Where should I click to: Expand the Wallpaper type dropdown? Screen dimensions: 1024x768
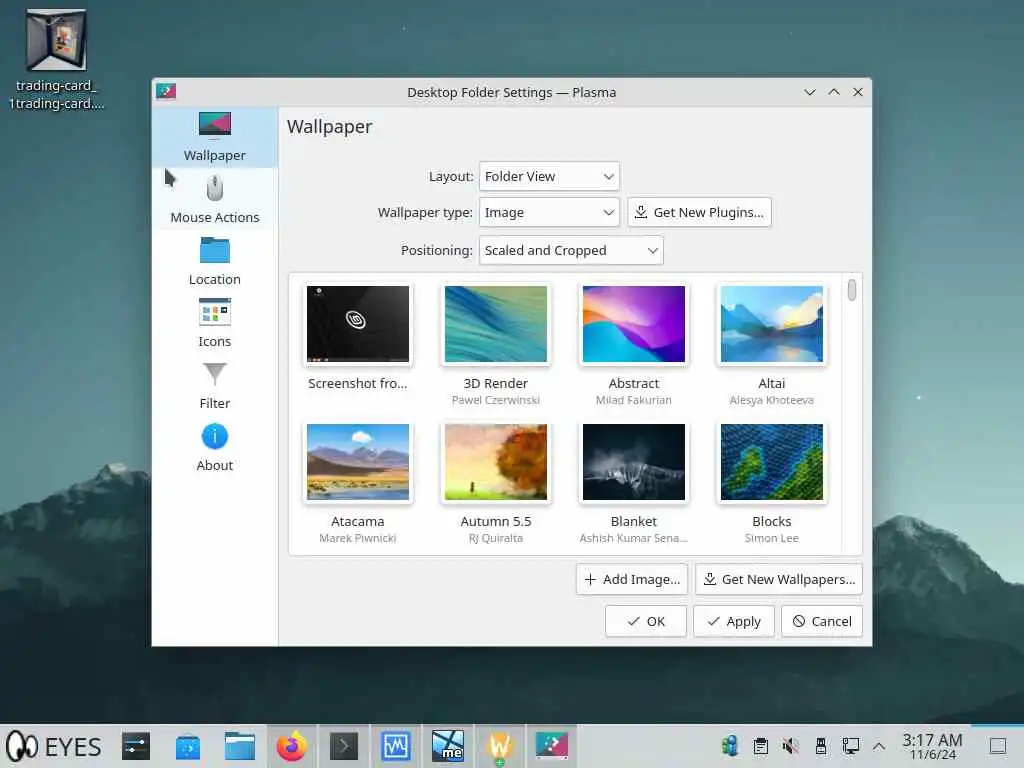[x=549, y=212]
